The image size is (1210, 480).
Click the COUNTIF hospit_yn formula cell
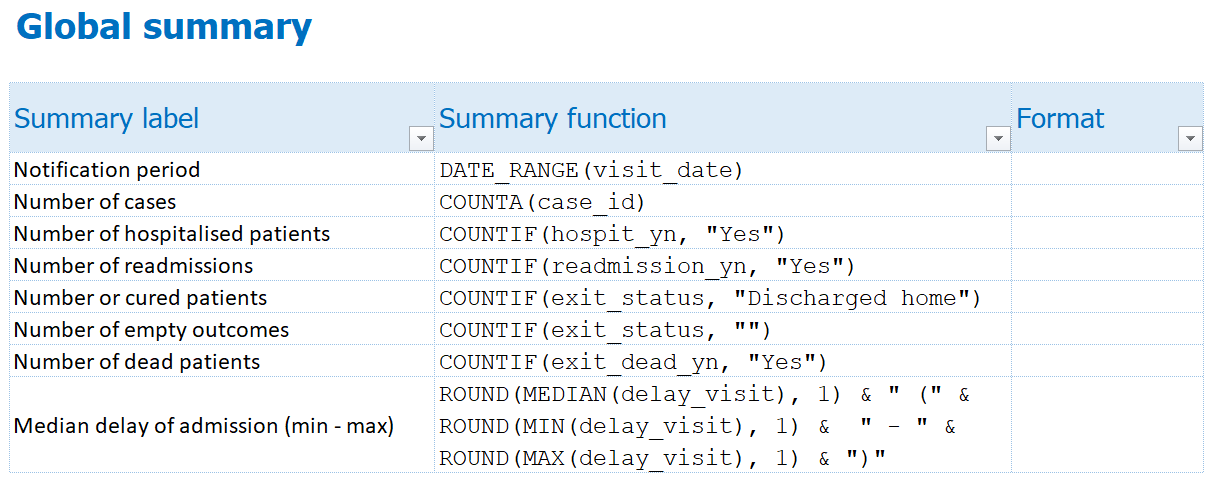(723, 234)
